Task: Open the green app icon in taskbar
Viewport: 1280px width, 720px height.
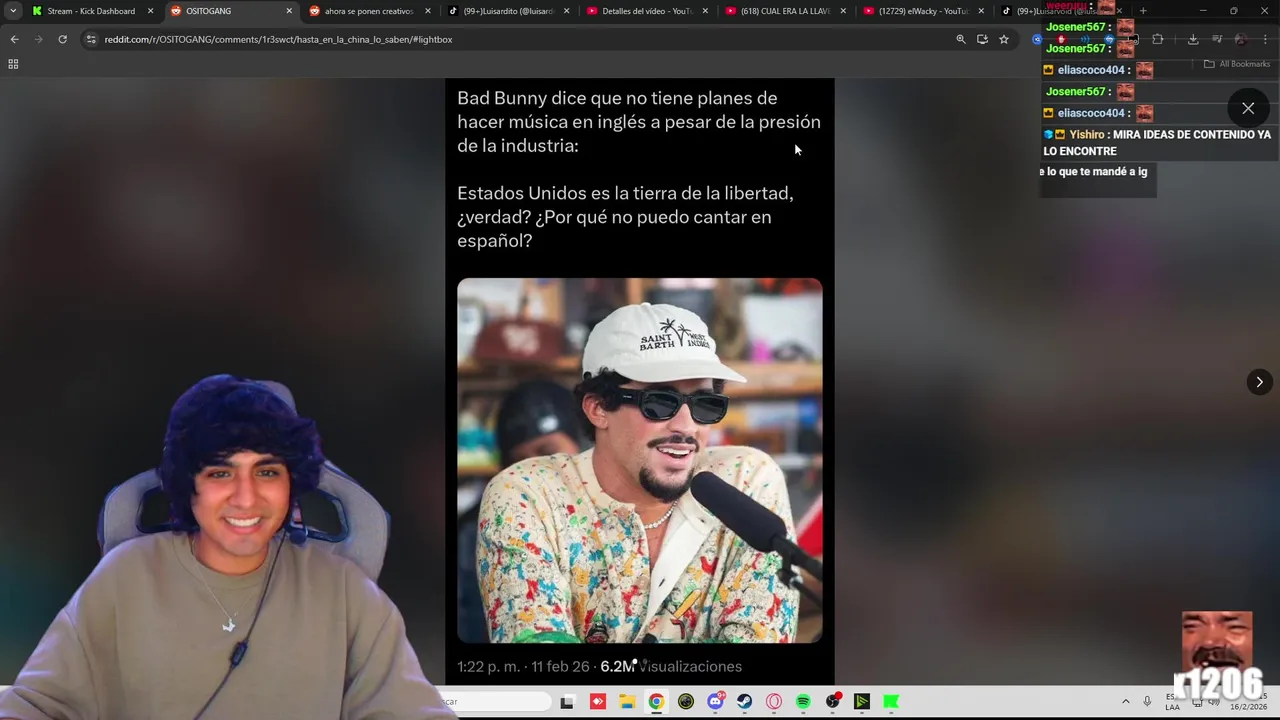Action: point(891,702)
